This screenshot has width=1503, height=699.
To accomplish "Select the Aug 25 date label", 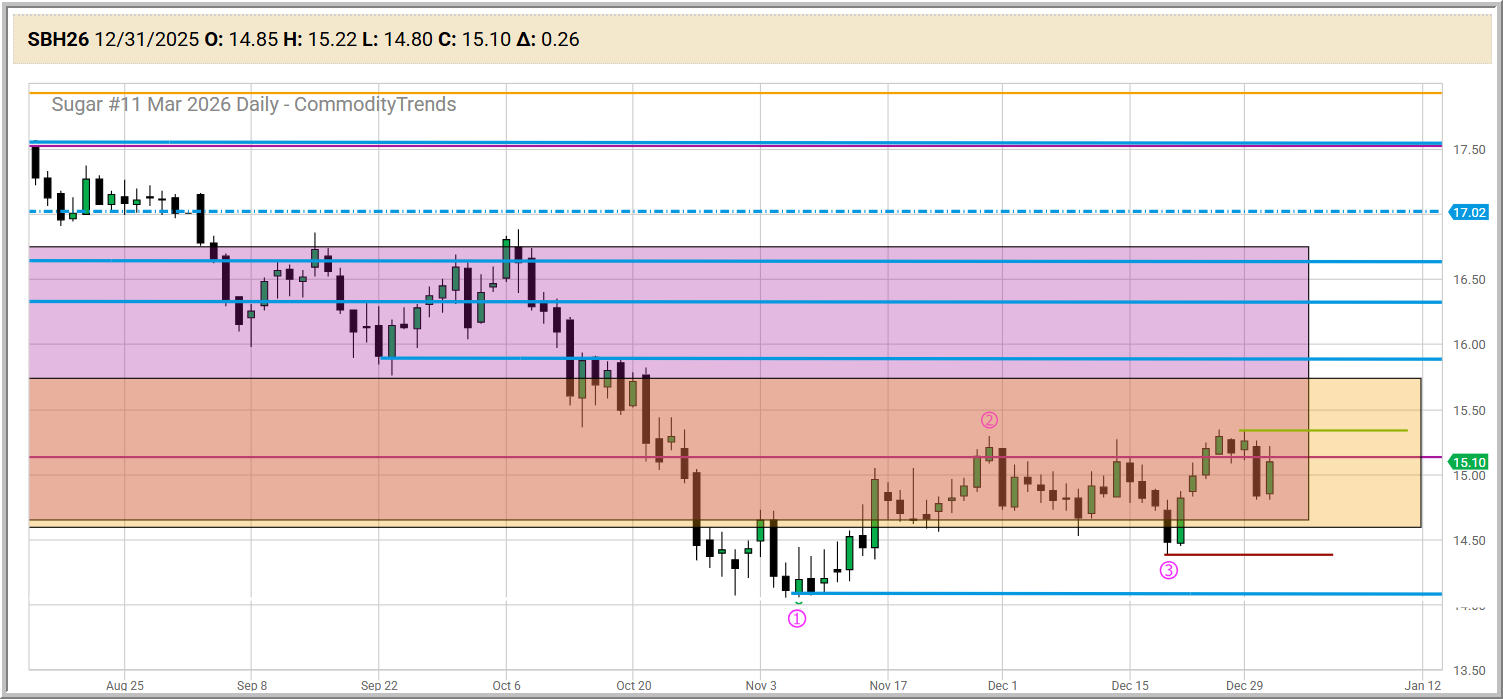I will point(124,686).
